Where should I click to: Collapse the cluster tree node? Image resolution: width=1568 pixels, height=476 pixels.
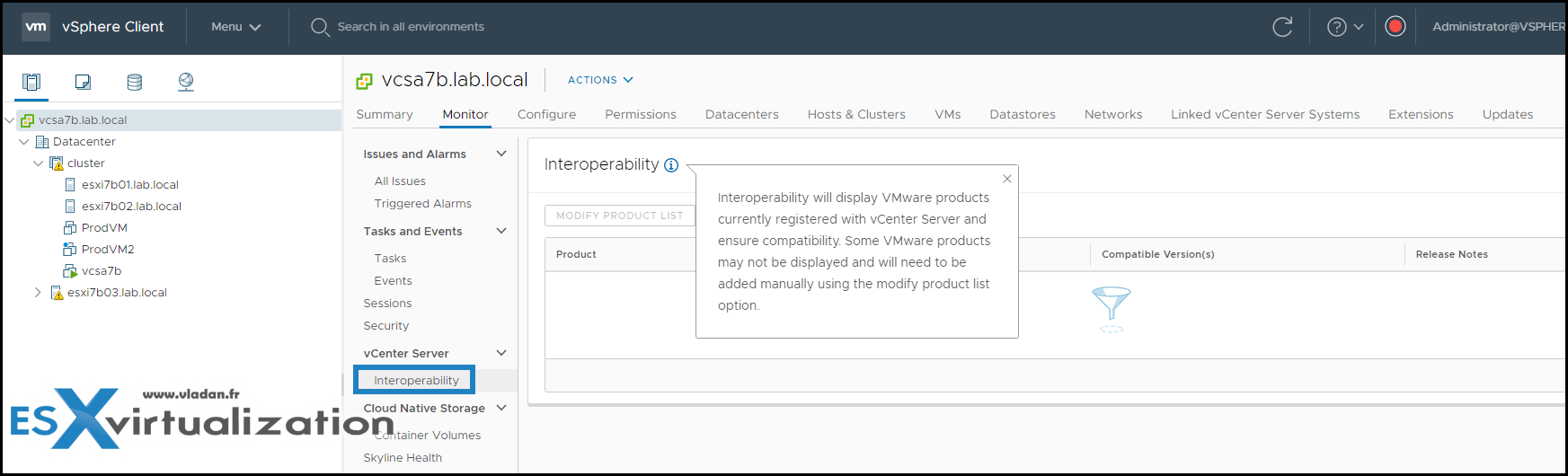pyautogui.click(x=39, y=163)
